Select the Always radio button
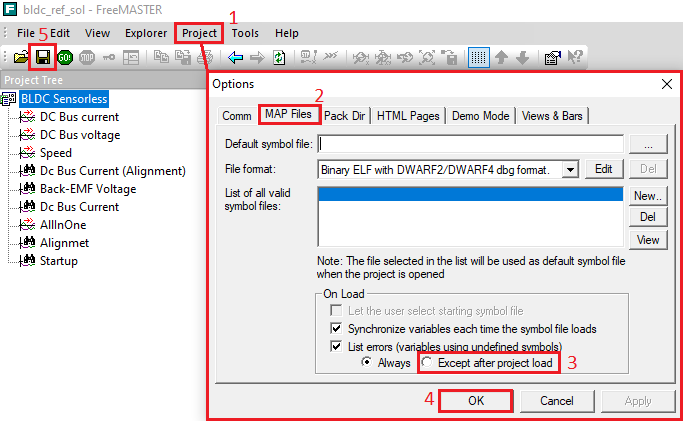683x421 pixels. click(x=367, y=362)
